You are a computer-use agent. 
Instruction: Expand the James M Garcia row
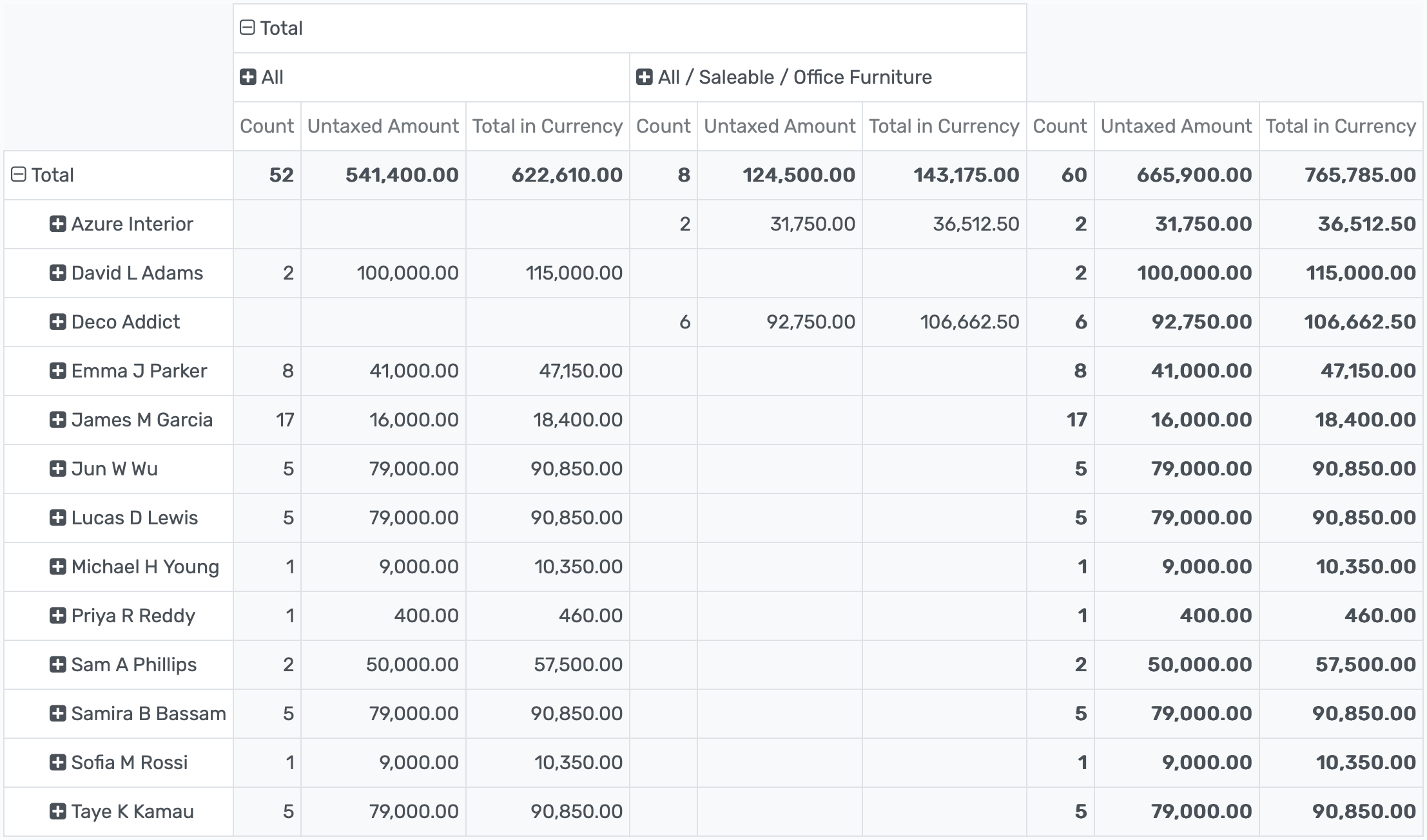click(x=57, y=419)
